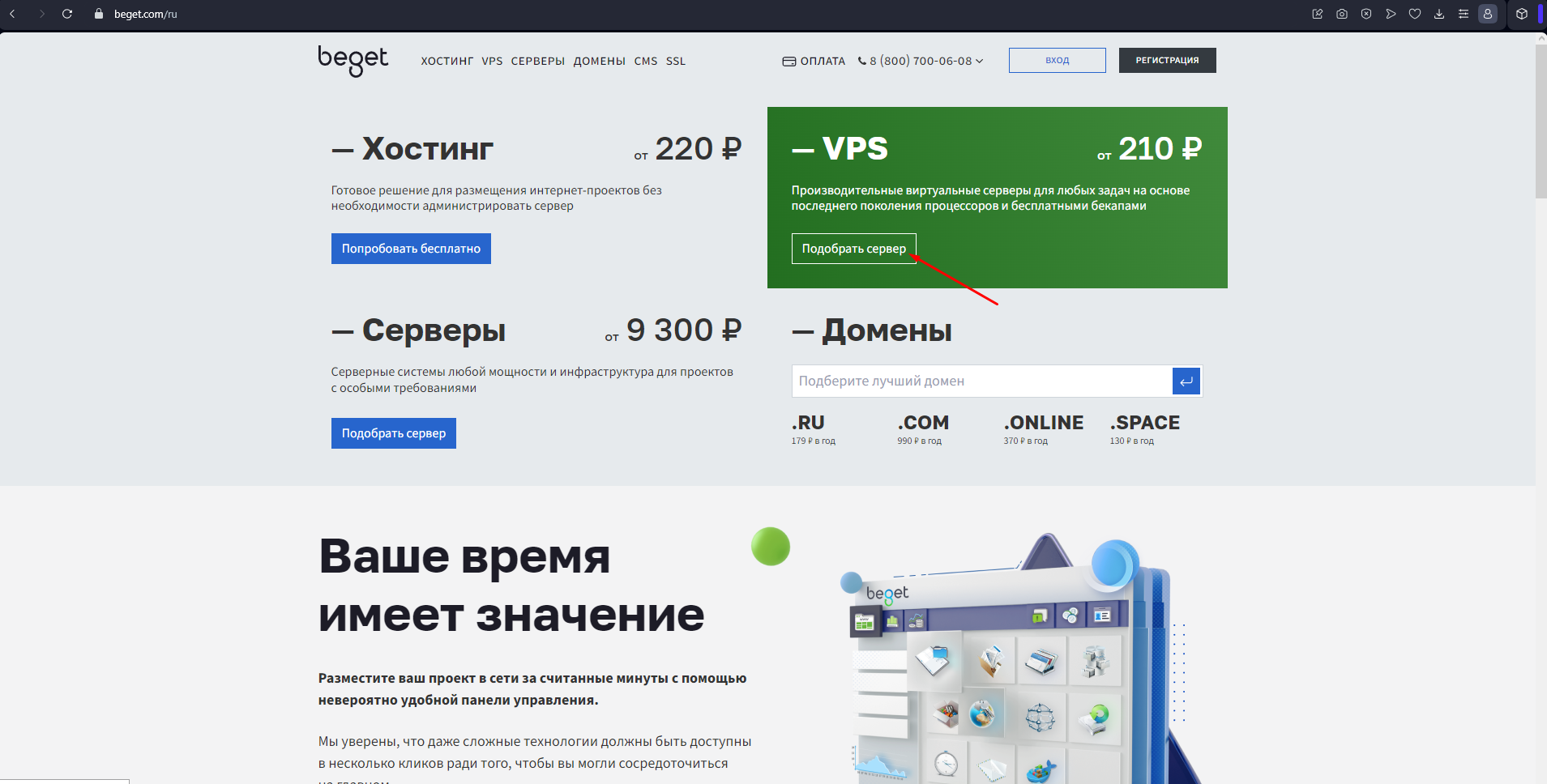Click Попробовать бесплатно hosting button
The width and height of the screenshot is (1547, 784).
[x=411, y=249]
